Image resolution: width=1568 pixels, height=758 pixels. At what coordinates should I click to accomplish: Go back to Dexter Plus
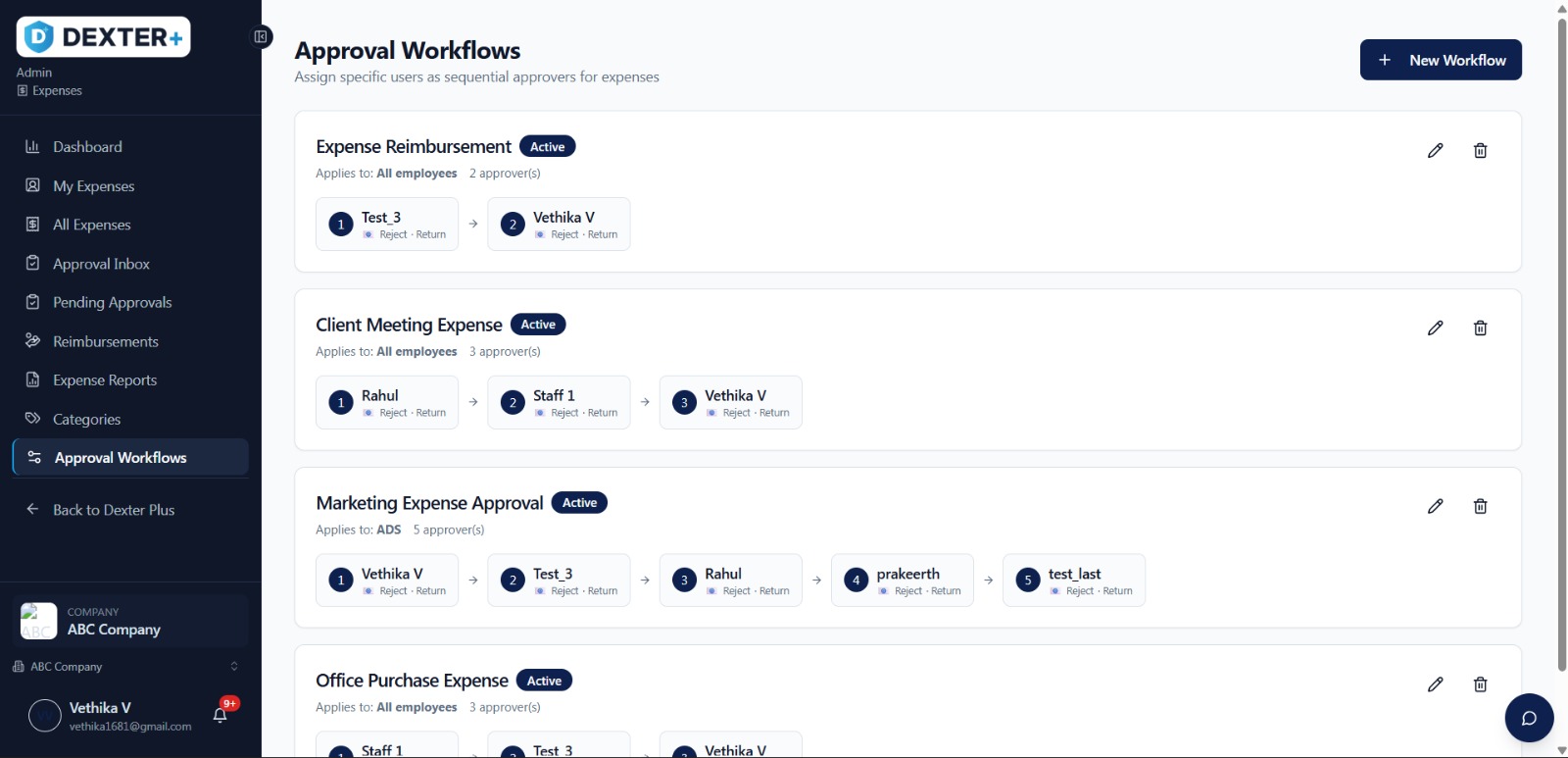point(130,510)
